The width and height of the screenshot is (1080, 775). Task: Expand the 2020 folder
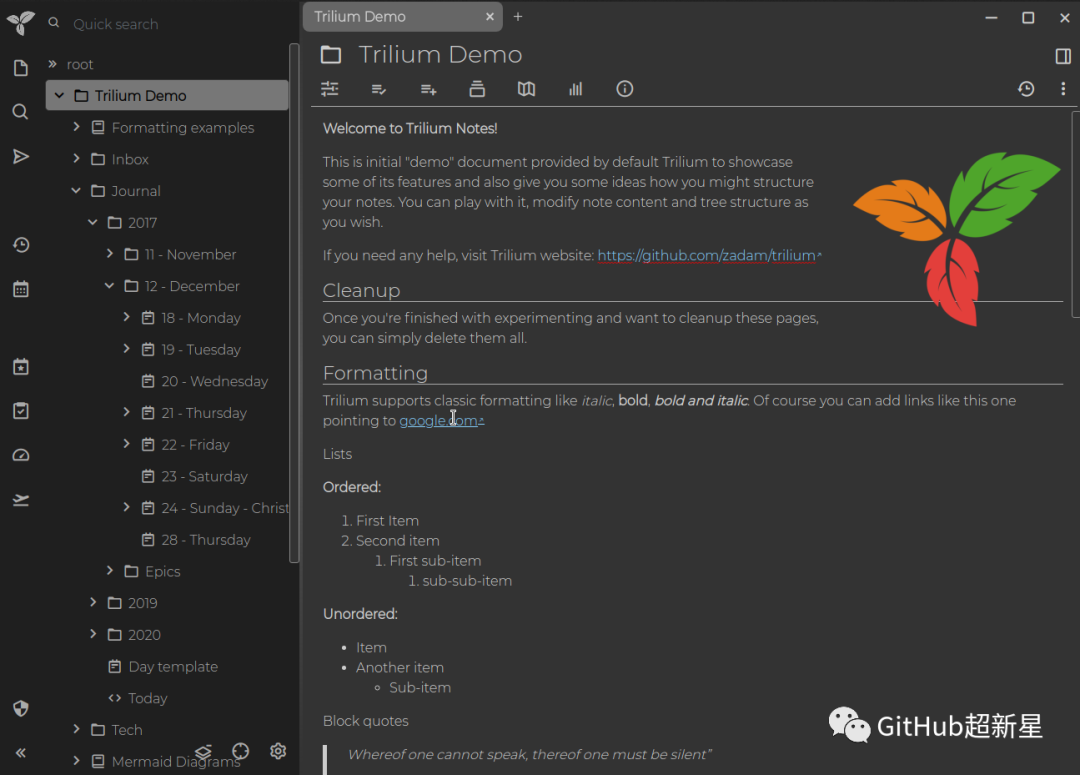(93, 634)
